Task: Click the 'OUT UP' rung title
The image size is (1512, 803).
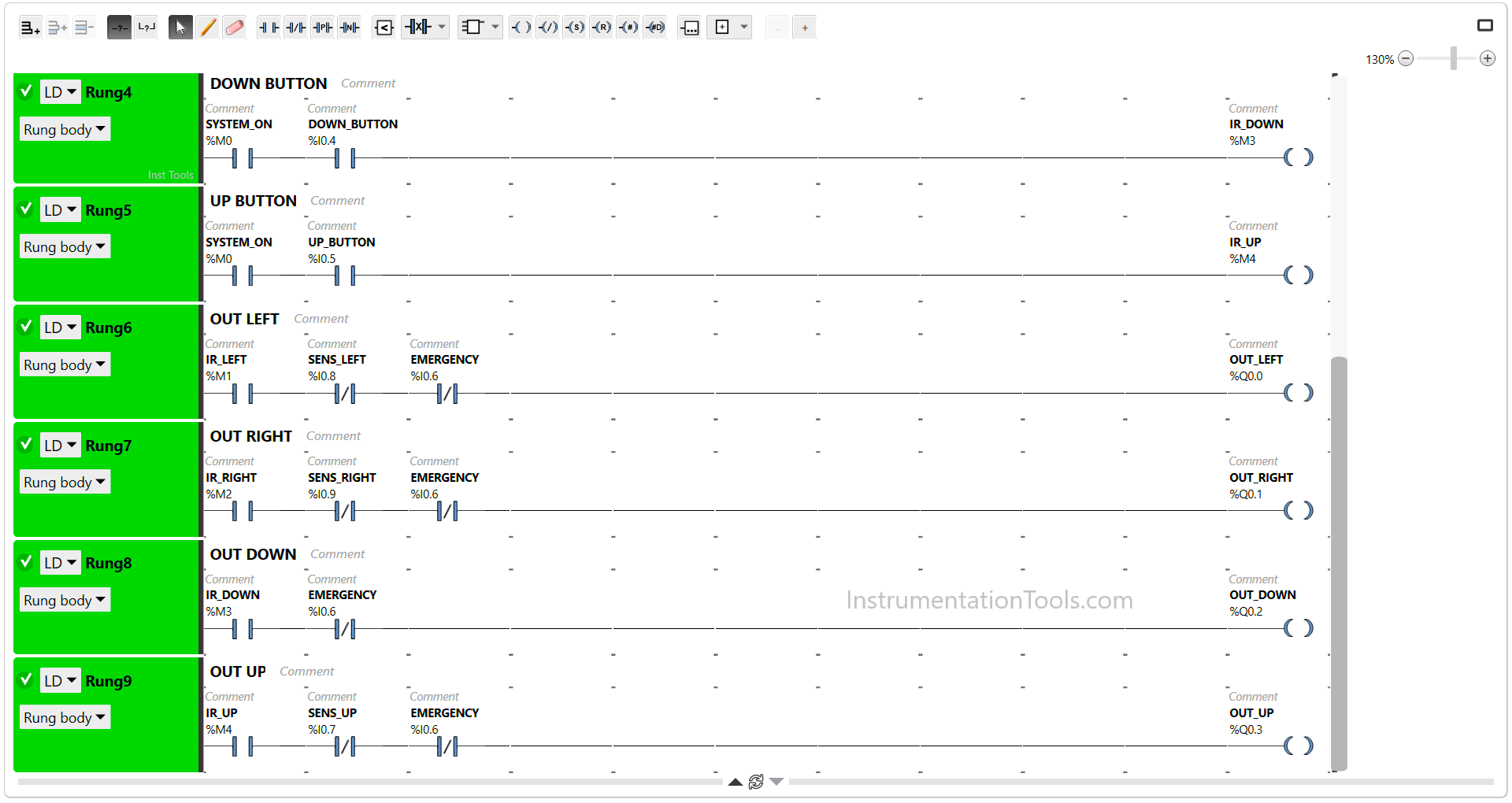Action: click(238, 672)
